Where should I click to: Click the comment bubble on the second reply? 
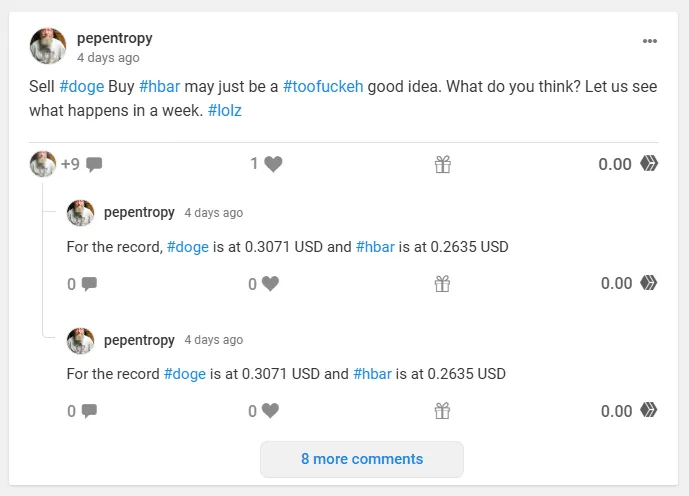89,411
